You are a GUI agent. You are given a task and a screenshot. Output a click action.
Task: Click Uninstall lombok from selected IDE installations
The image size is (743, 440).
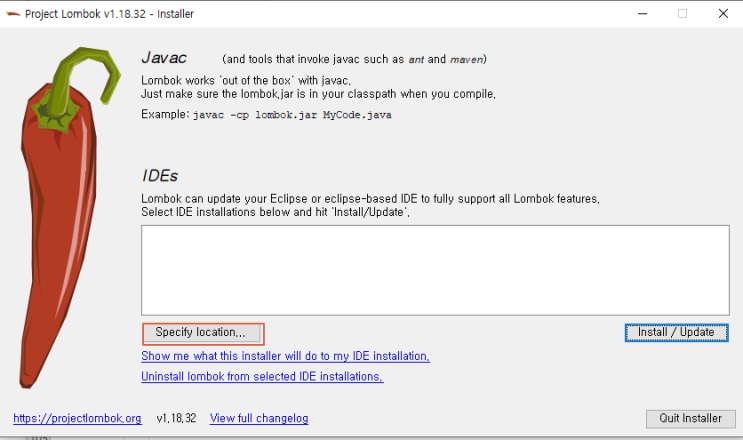point(262,377)
